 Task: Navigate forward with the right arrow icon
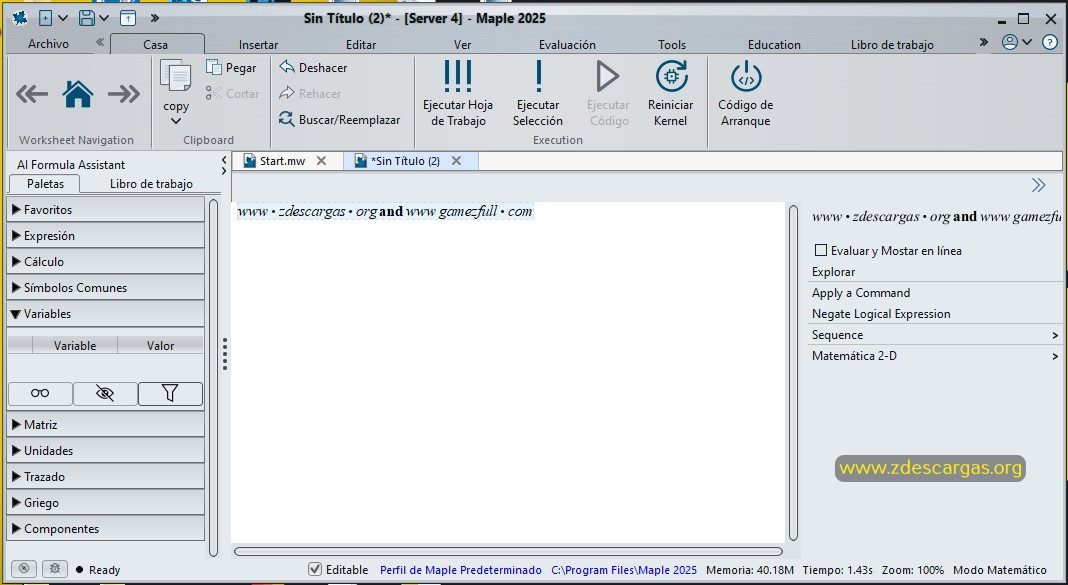[x=124, y=94]
